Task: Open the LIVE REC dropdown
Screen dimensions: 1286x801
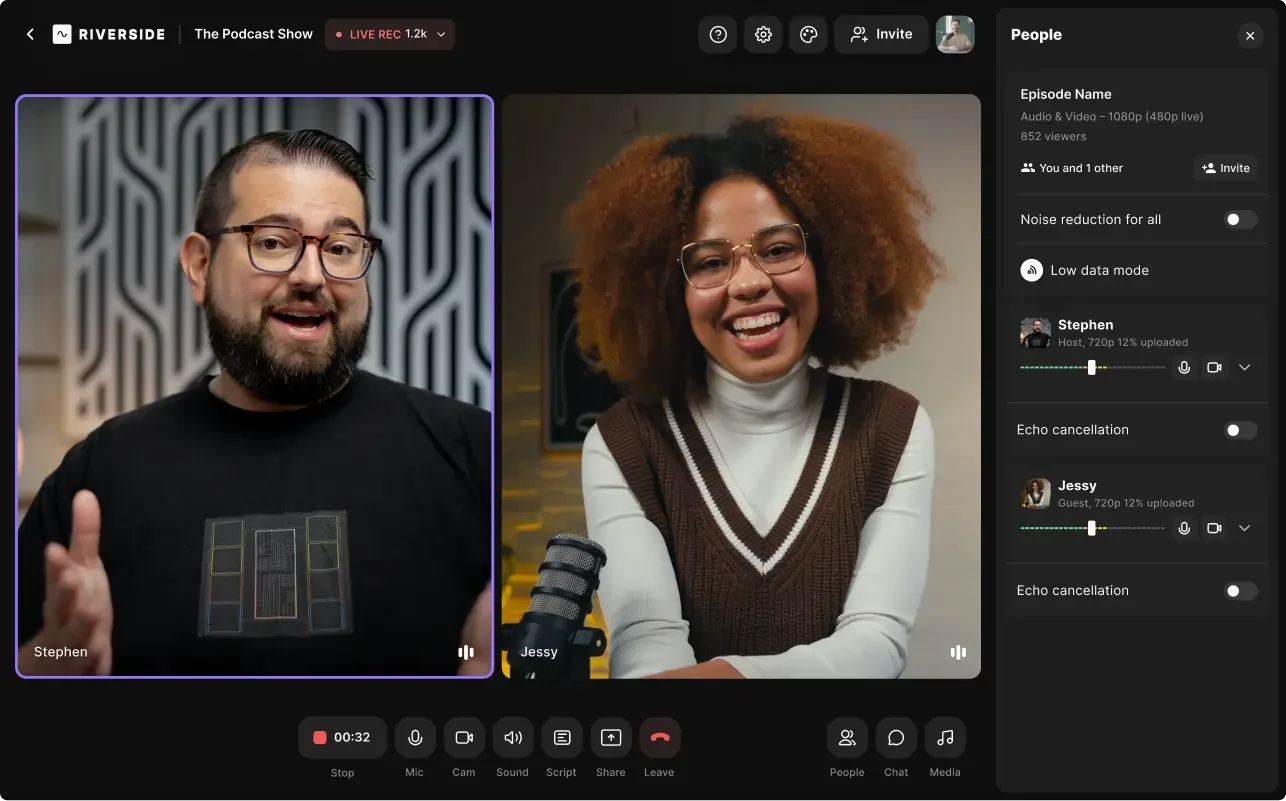Action: [x=440, y=33]
